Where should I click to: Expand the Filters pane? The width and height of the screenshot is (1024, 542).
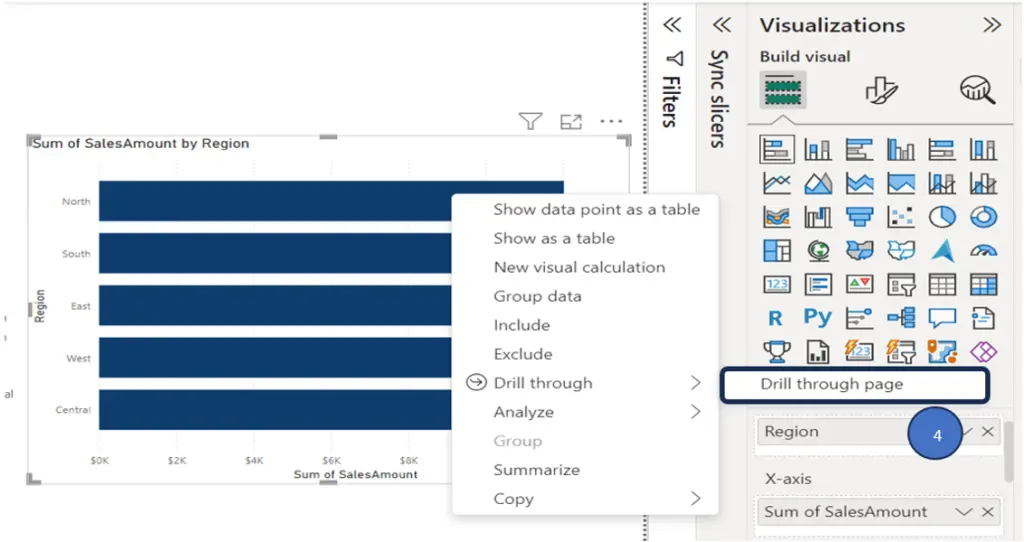coord(672,25)
